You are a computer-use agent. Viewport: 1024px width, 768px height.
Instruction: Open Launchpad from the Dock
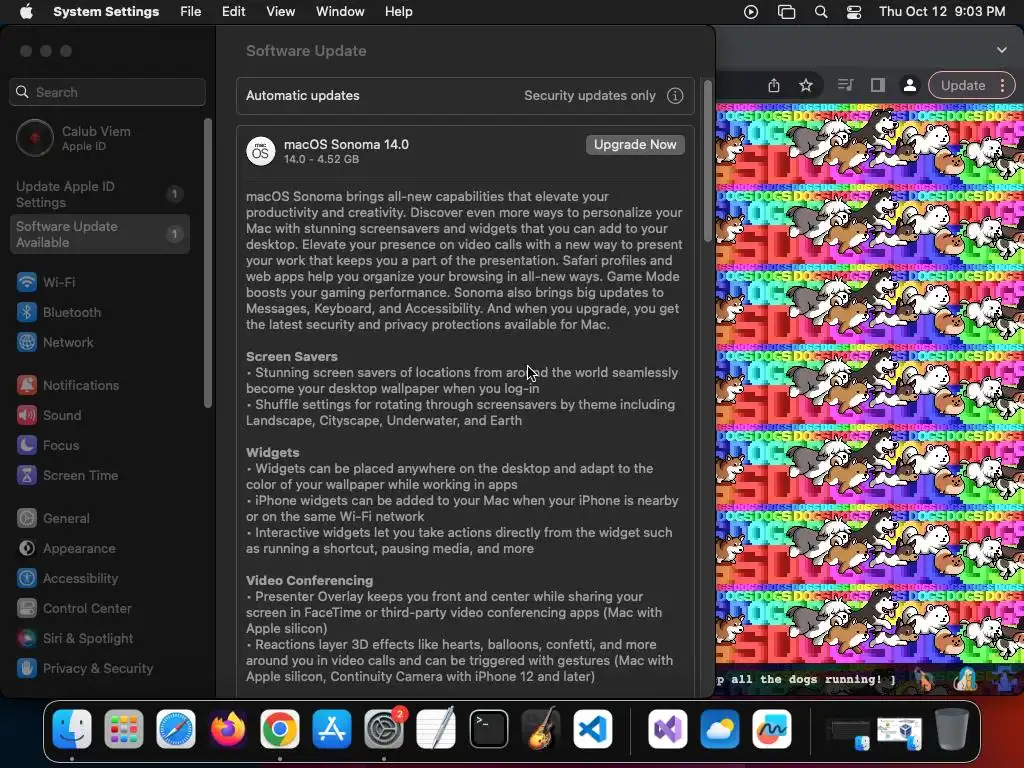point(123,729)
